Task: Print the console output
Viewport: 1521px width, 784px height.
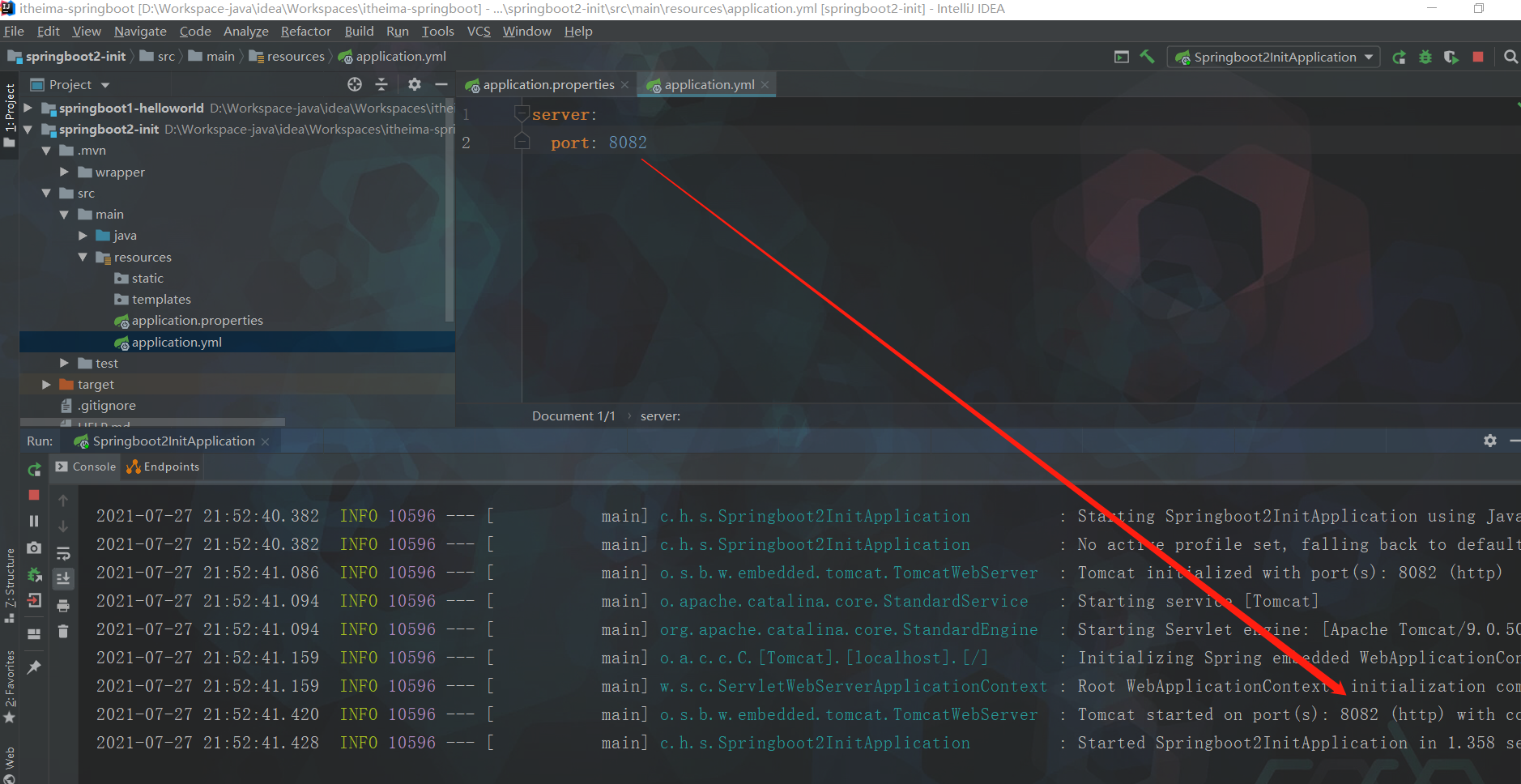Action: coord(63,605)
